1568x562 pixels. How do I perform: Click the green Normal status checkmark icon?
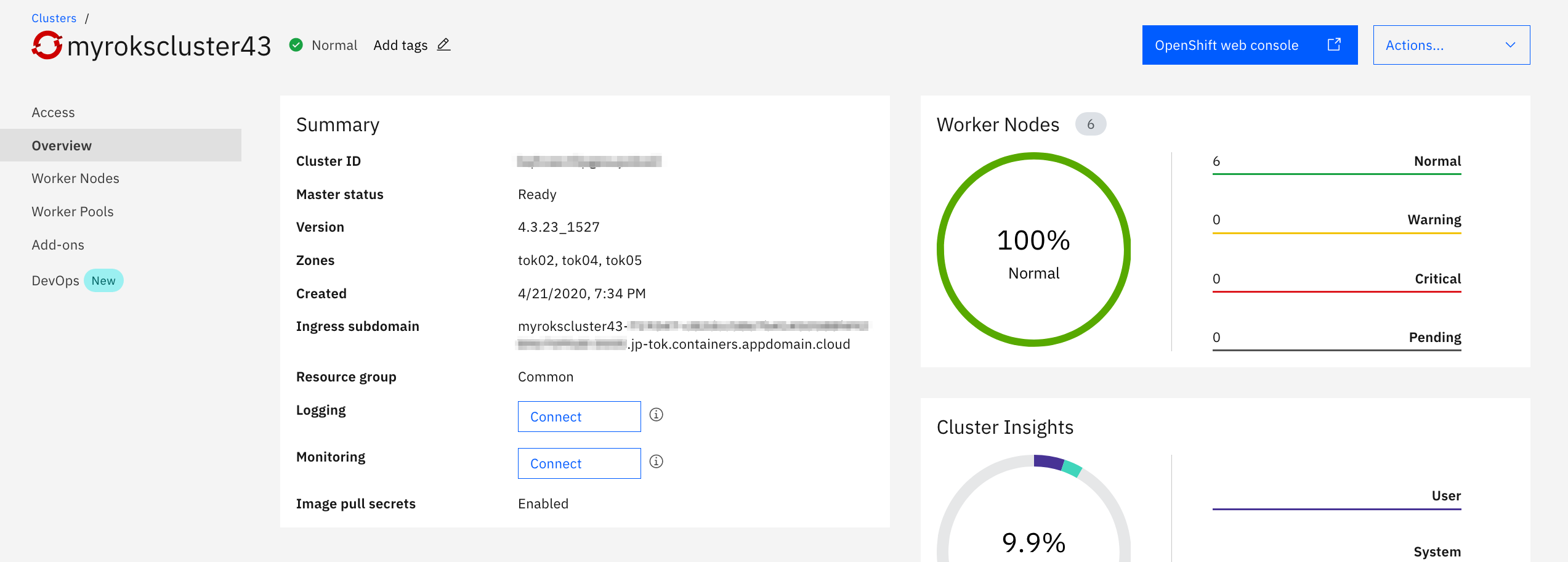[x=296, y=45]
